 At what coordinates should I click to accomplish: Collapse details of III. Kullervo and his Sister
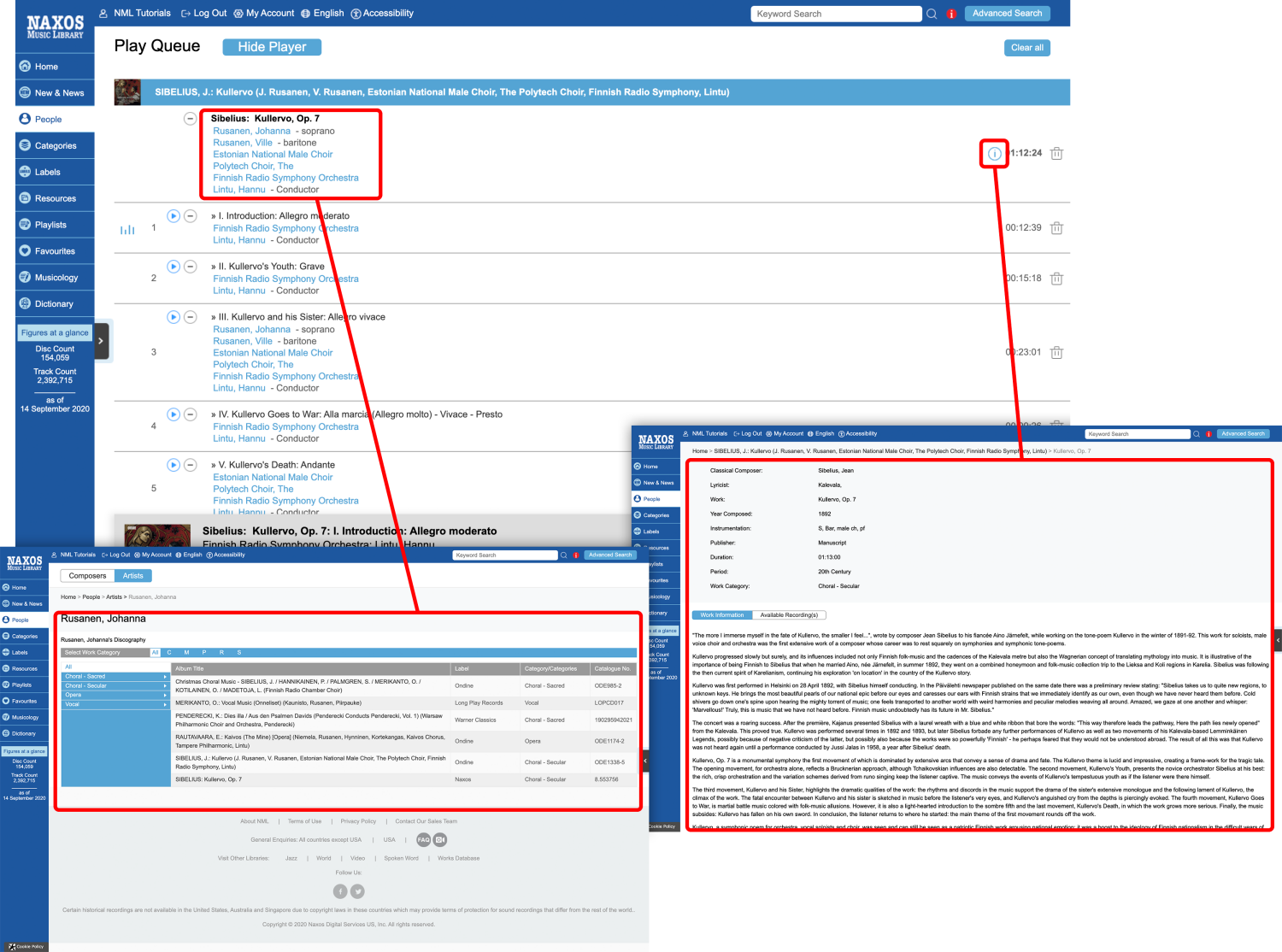pos(191,317)
